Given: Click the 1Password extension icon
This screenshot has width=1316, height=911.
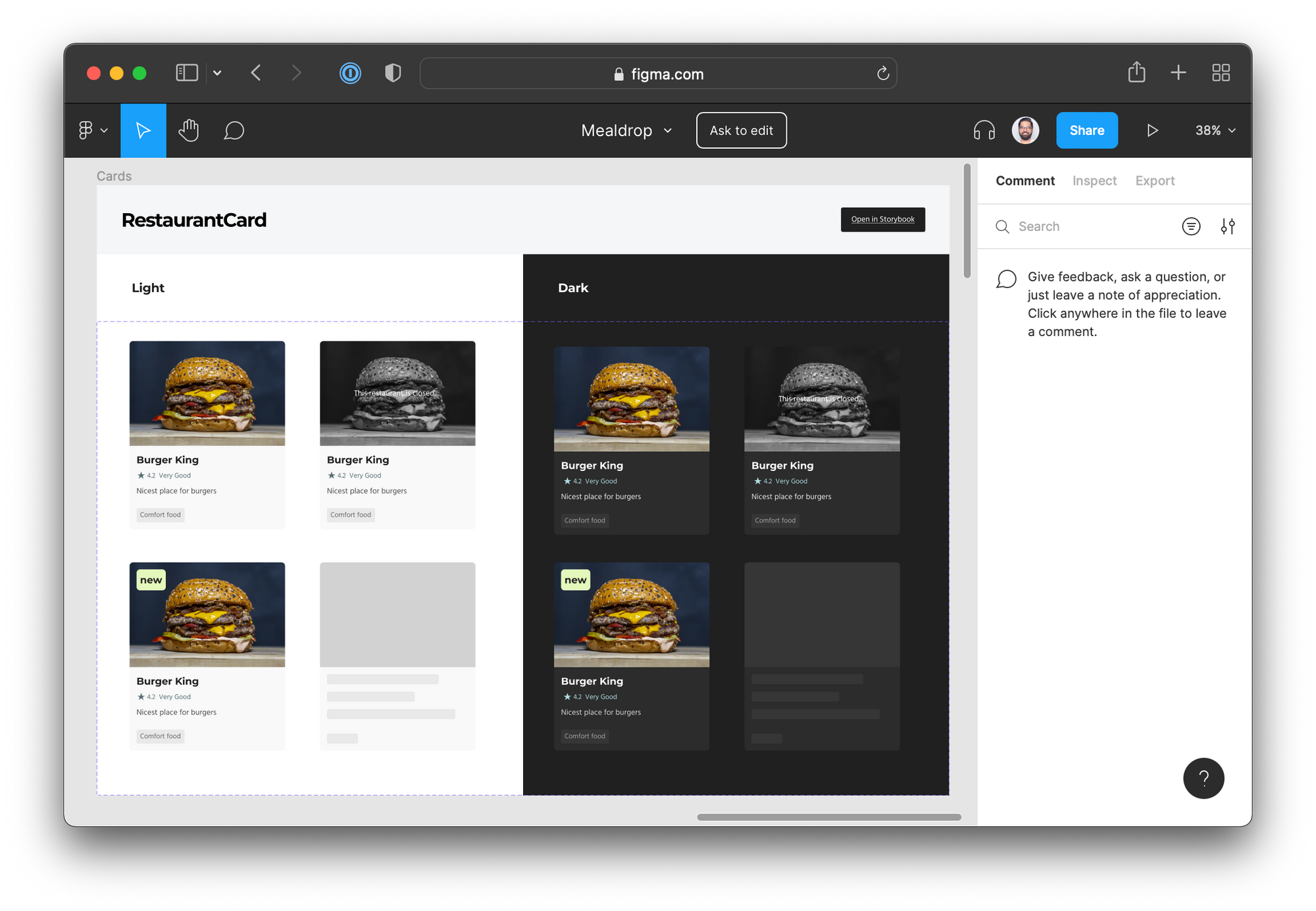Looking at the screenshot, I should (350, 73).
